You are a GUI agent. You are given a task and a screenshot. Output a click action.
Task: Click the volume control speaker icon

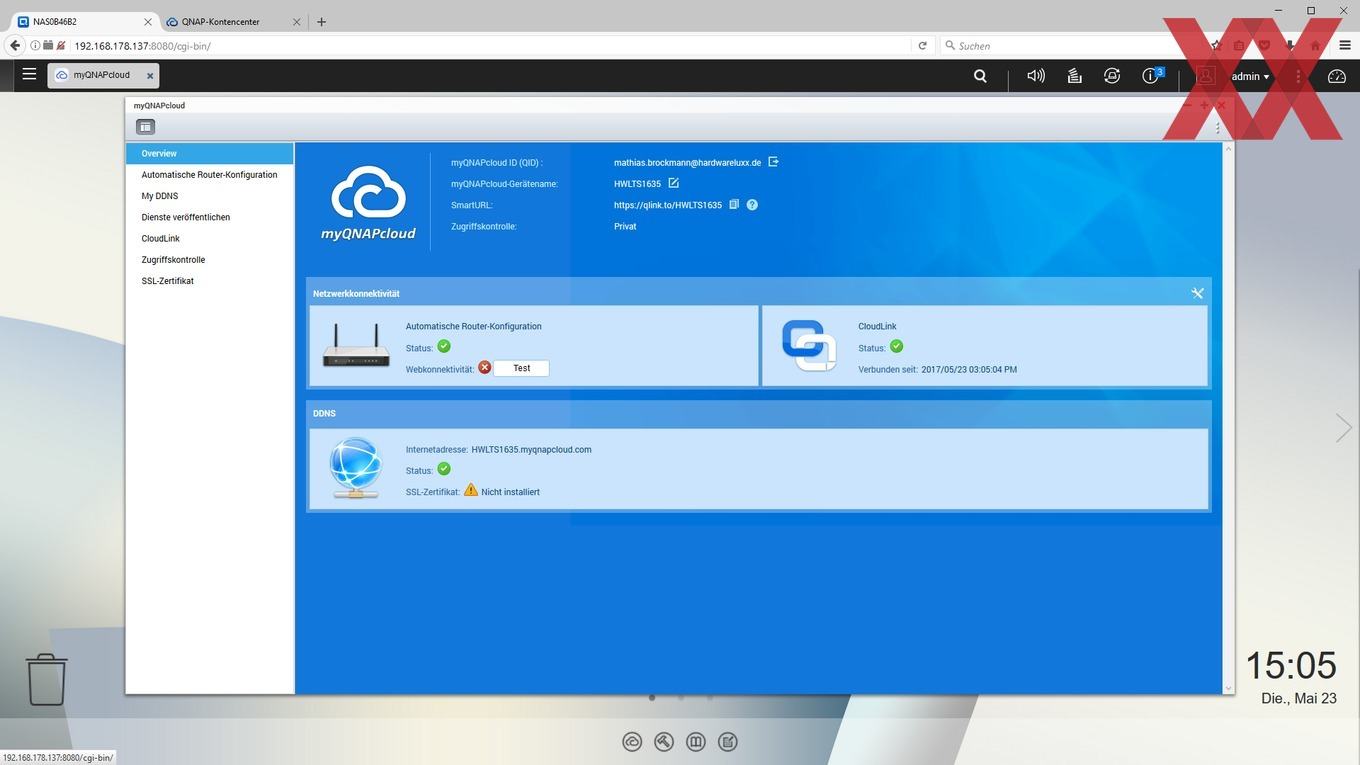pos(1036,75)
